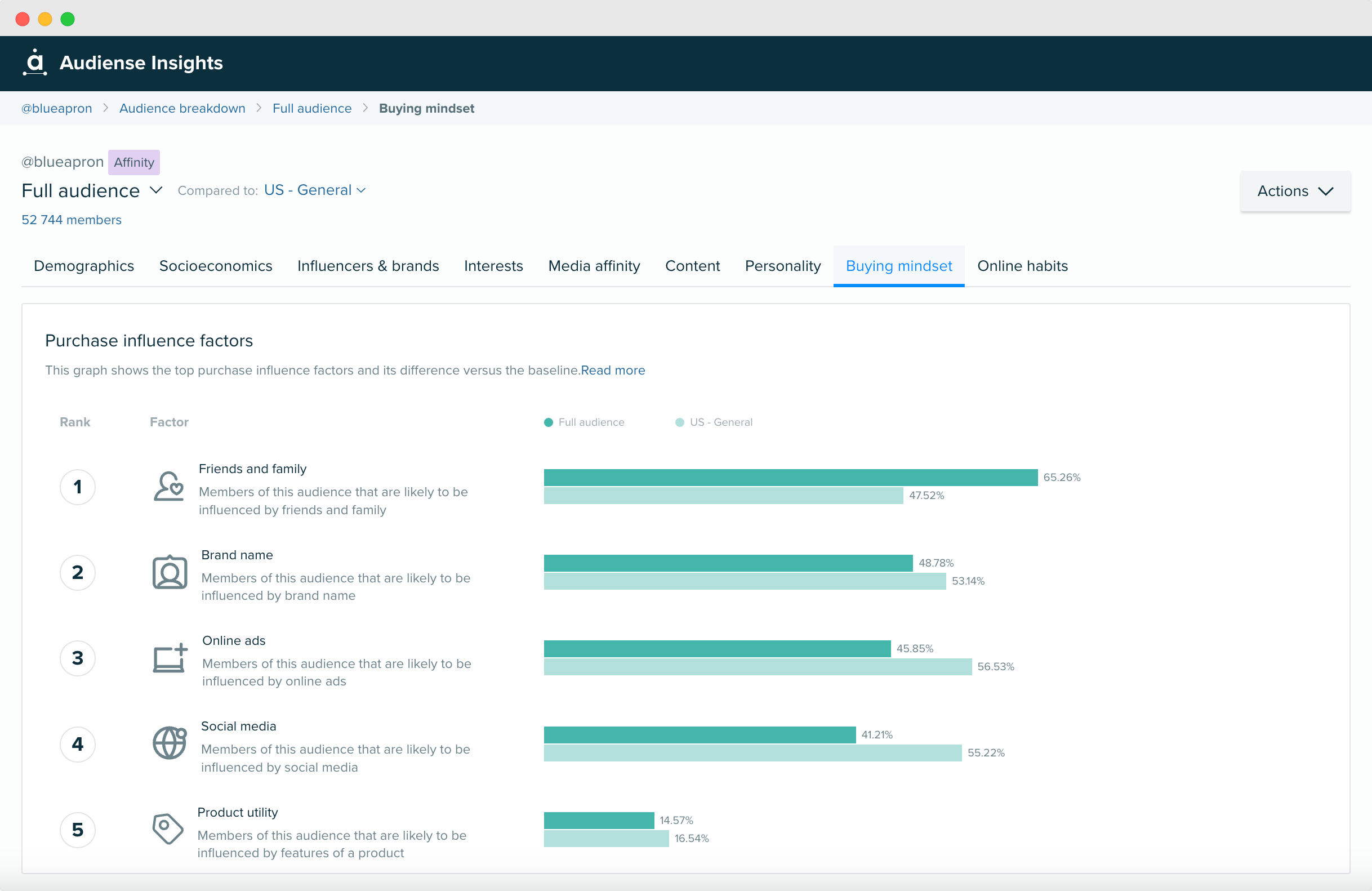Screen dimensions: 1372x891
Task: Click the Product utility tag icon
Action: [x=167, y=828]
